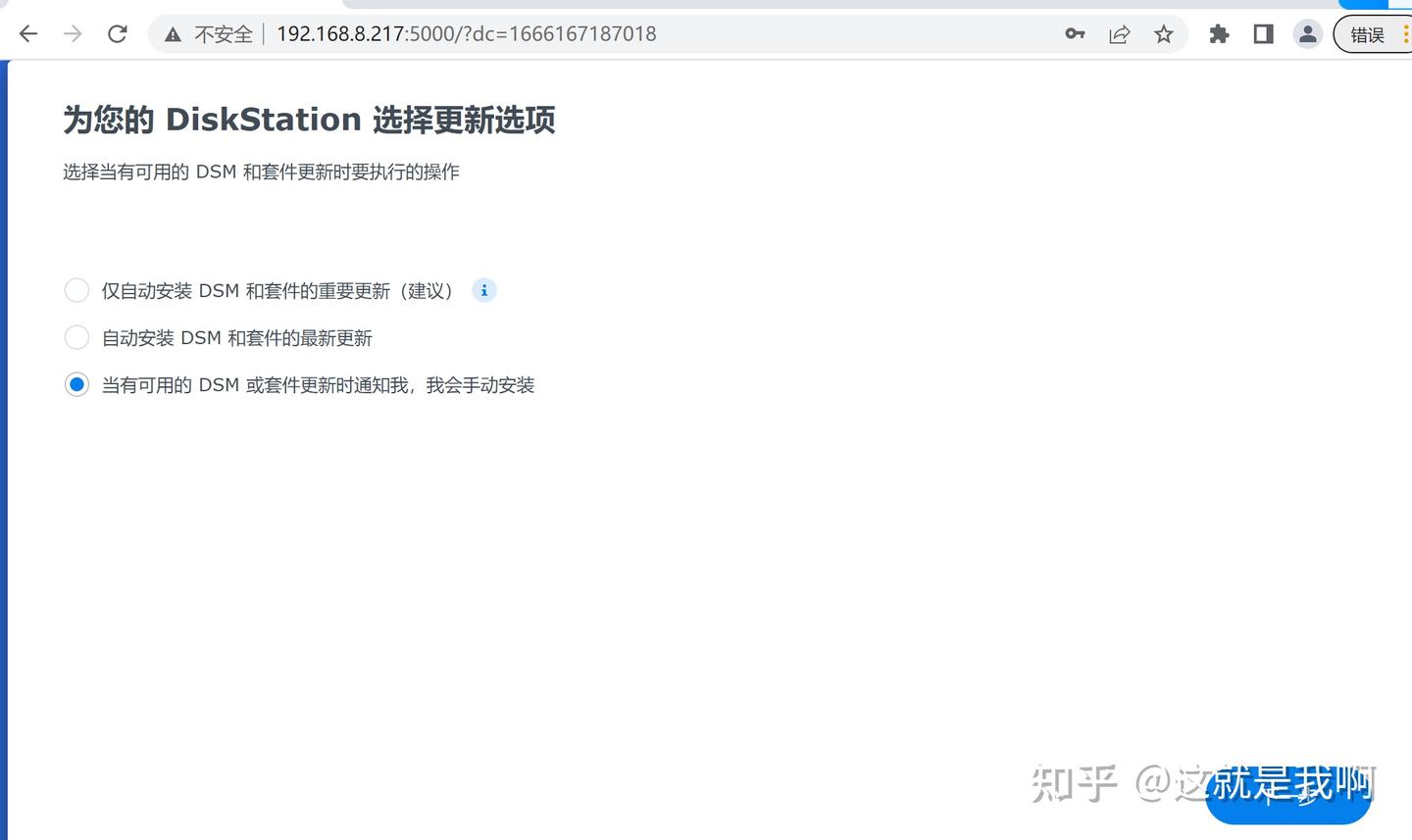Click the back navigation arrow
The width and height of the screenshot is (1412, 840).
click(x=27, y=33)
